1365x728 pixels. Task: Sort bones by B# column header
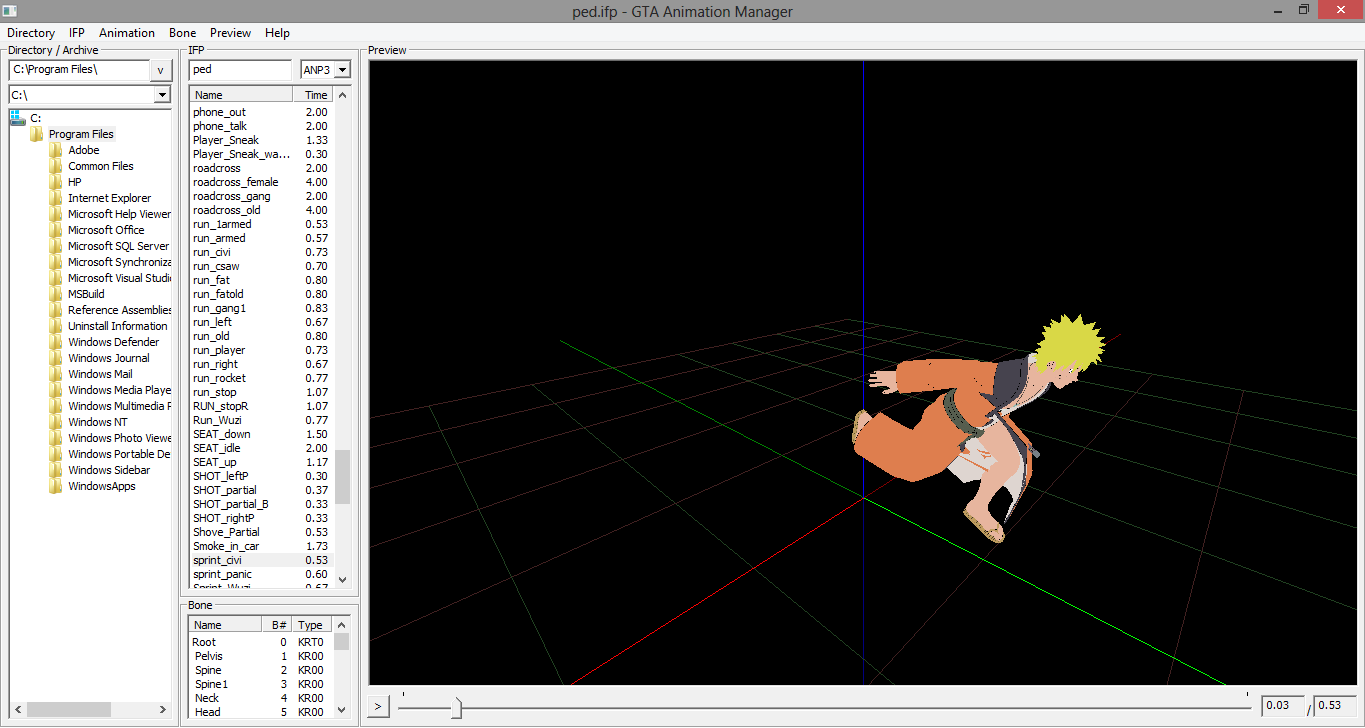[277, 625]
